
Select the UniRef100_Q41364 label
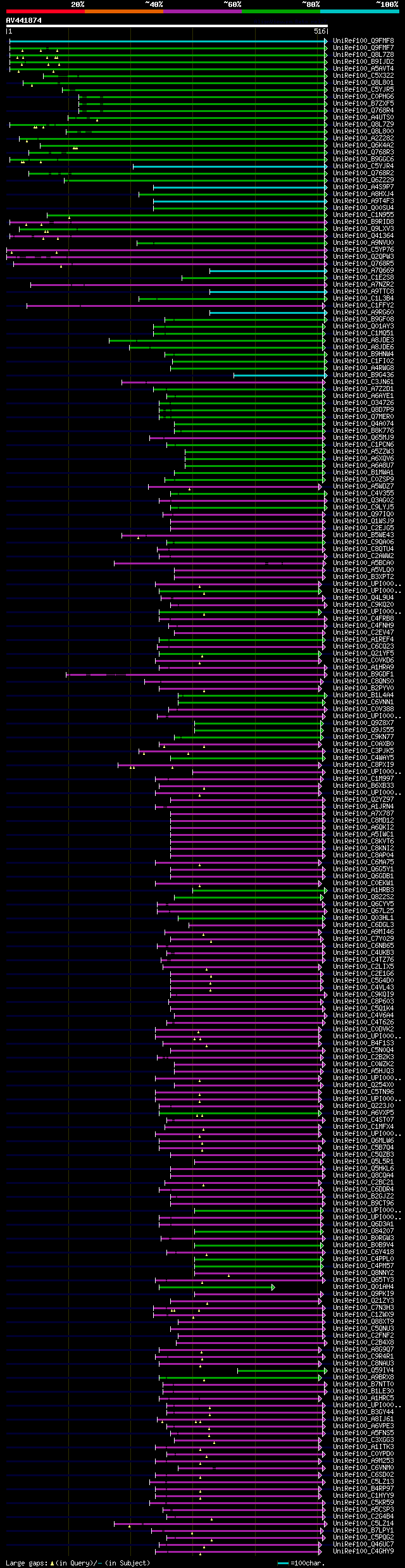pos(363,236)
